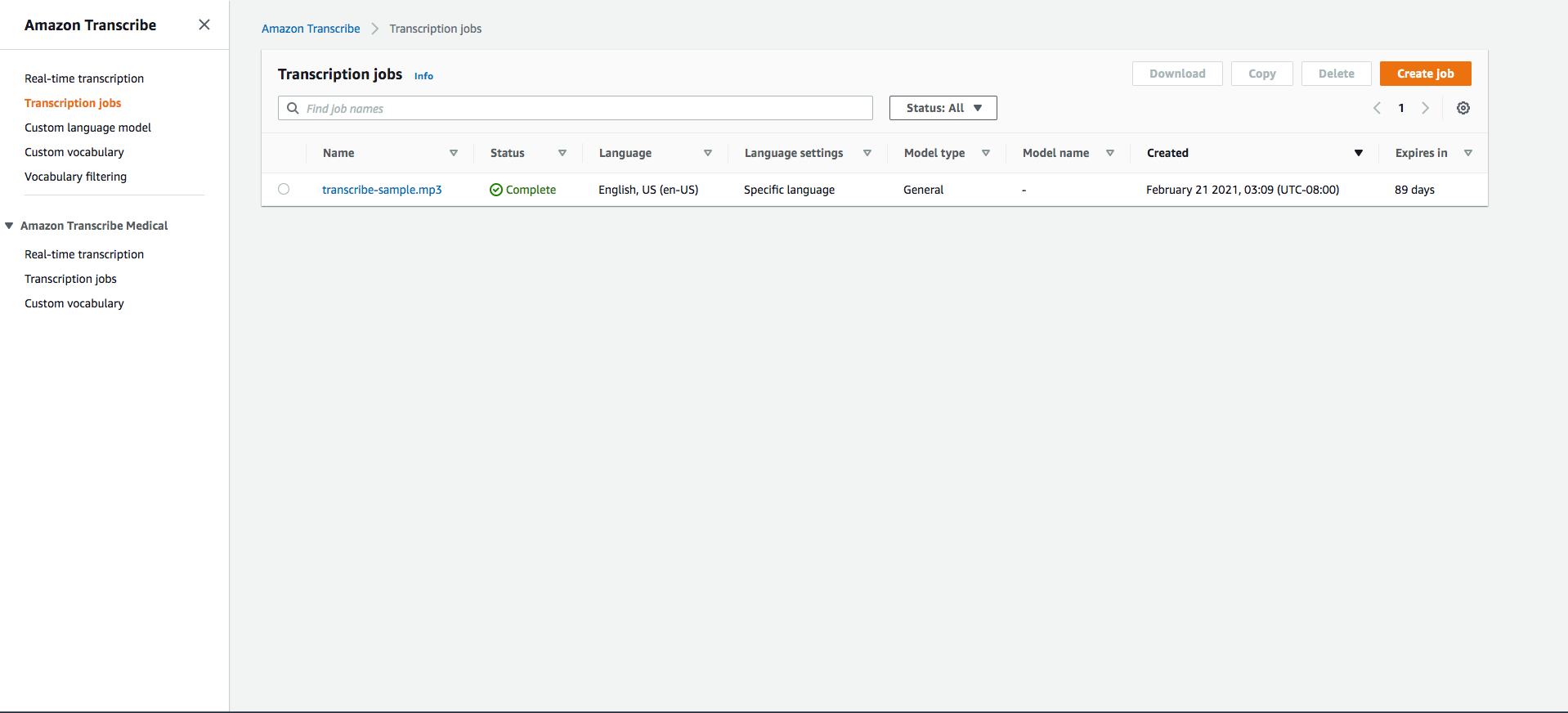Click 'Complete' status text
Image resolution: width=1568 pixels, height=713 pixels.
click(x=531, y=190)
